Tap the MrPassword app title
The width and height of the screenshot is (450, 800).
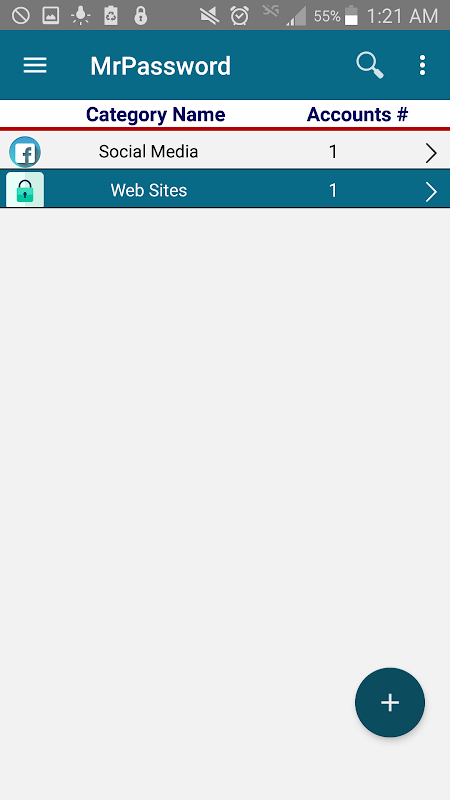[160, 66]
